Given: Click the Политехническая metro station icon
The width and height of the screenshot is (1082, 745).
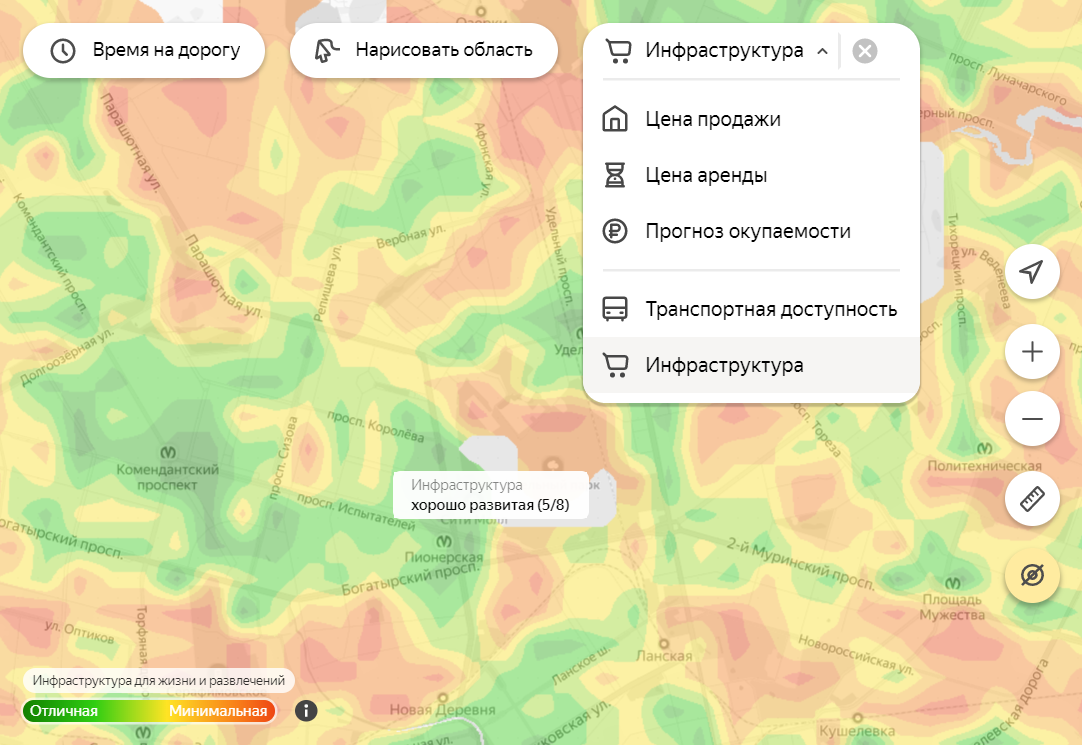Looking at the screenshot, I should [x=982, y=448].
